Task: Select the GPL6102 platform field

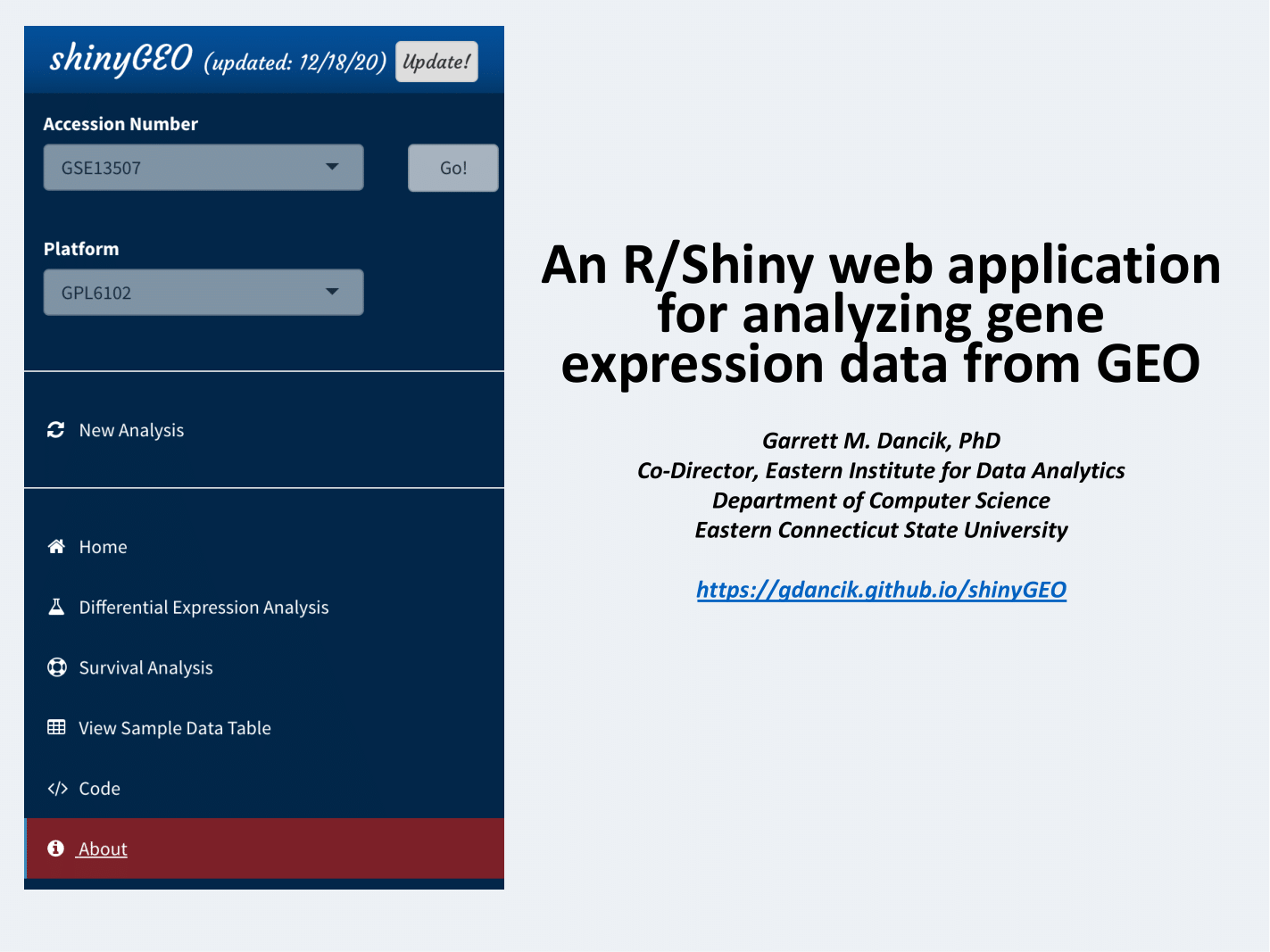Action: 203,293
